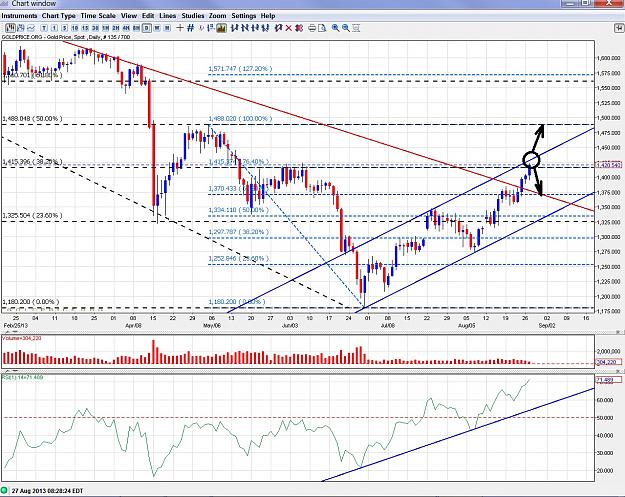This screenshot has width=625, height=497.
Task: Select the 8H time scale button
Action: [x=136, y=28]
